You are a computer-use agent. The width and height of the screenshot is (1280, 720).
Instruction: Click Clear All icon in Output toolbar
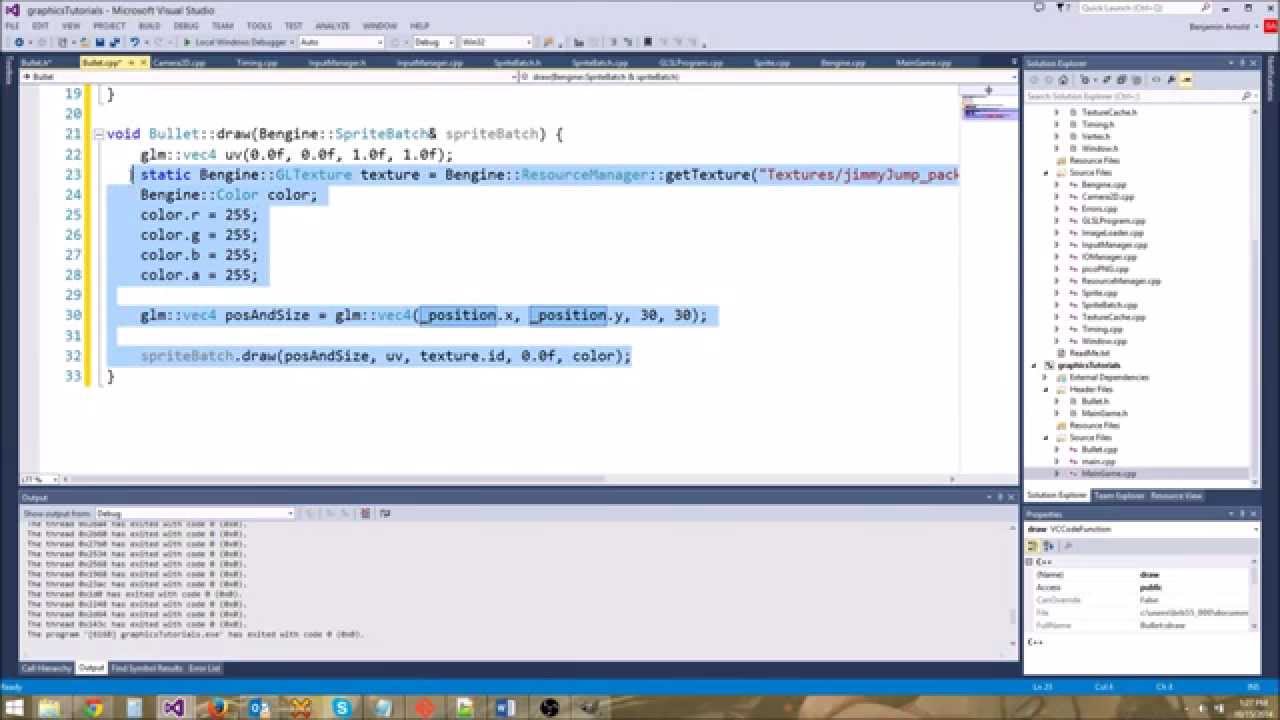pos(365,513)
